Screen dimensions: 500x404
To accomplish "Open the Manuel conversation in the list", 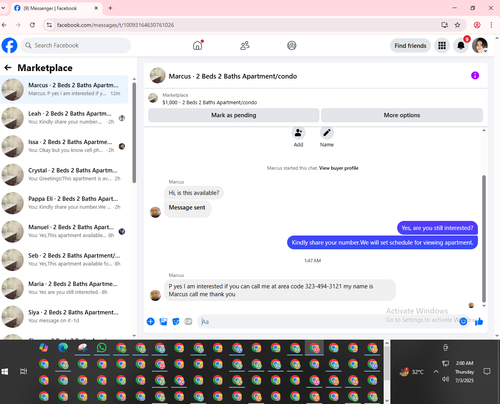I will tap(64, 231).
